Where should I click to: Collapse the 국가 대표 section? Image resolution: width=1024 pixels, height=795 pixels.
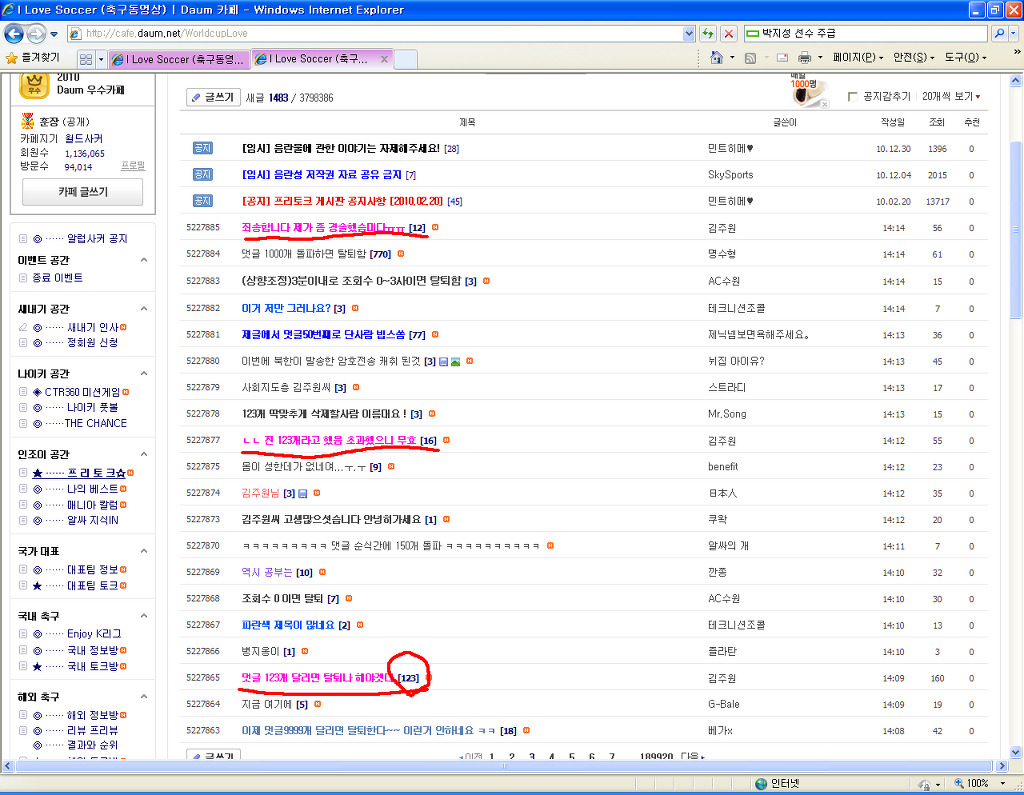pyautogui.click(x=144, y=551)
